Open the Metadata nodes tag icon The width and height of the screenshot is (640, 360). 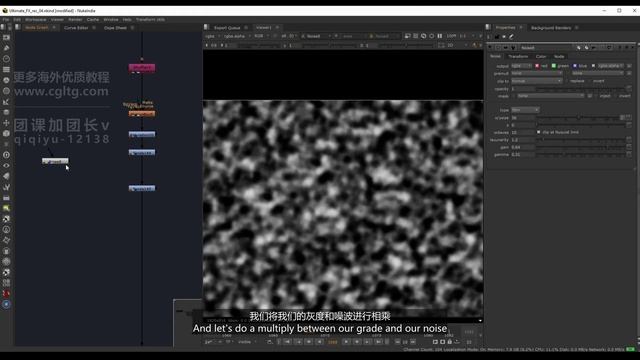(x=6, y=176)
